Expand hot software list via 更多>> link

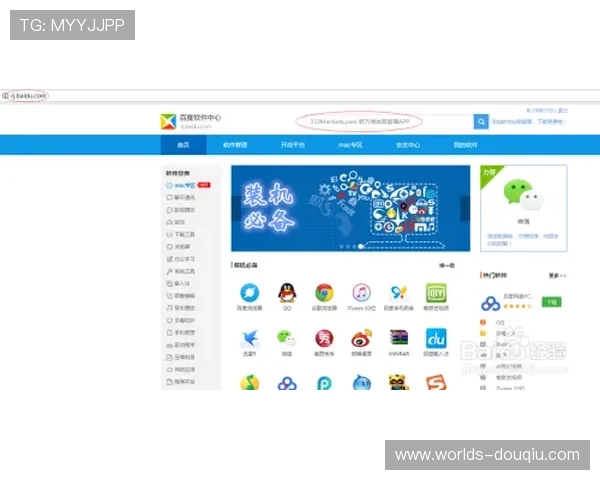(557, 275)
